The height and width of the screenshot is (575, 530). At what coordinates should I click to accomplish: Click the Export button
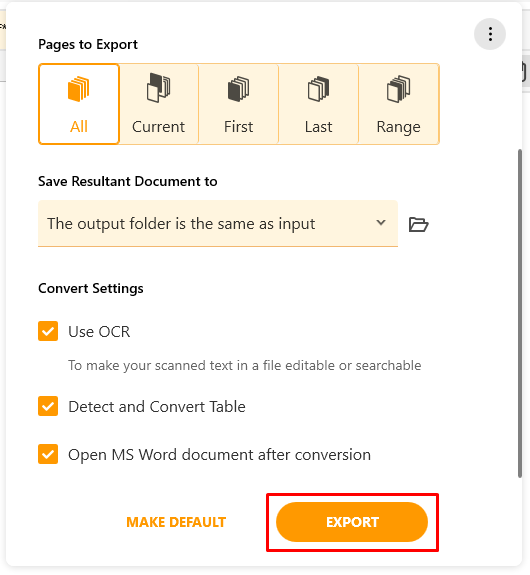point(352,522)
